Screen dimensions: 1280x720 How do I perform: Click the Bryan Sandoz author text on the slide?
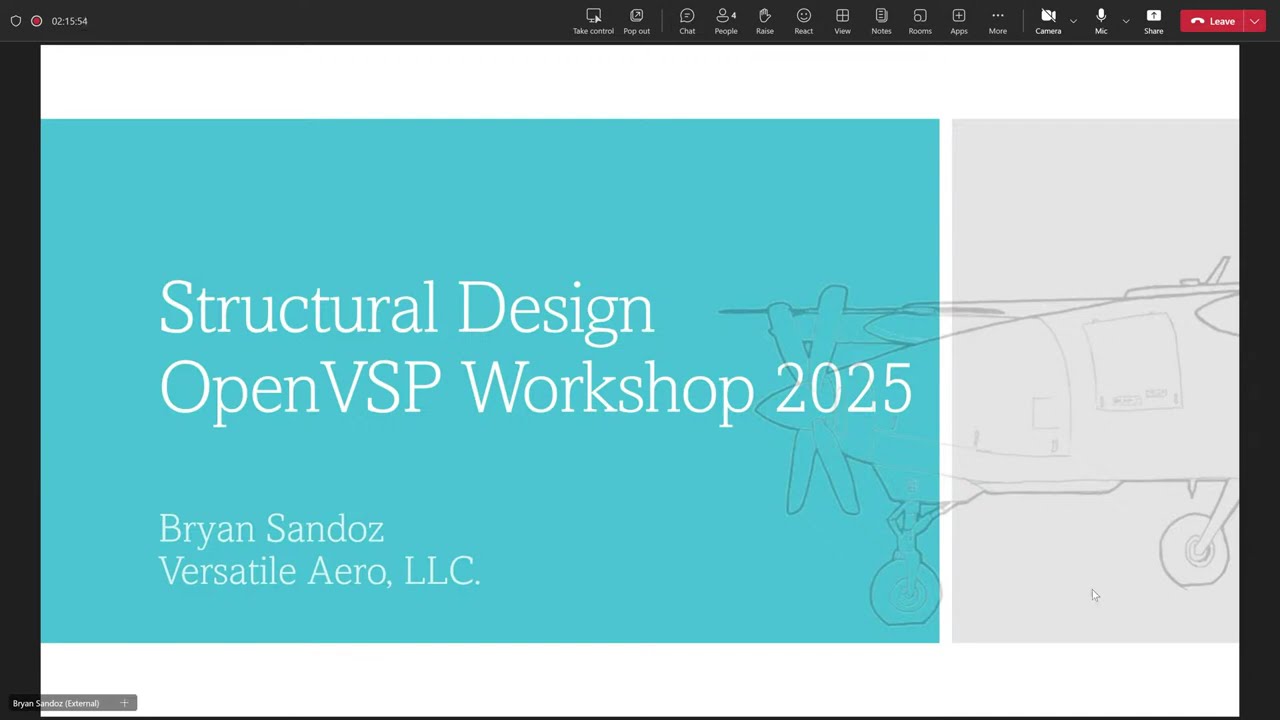pyautogui.click(x=271, y=529)
